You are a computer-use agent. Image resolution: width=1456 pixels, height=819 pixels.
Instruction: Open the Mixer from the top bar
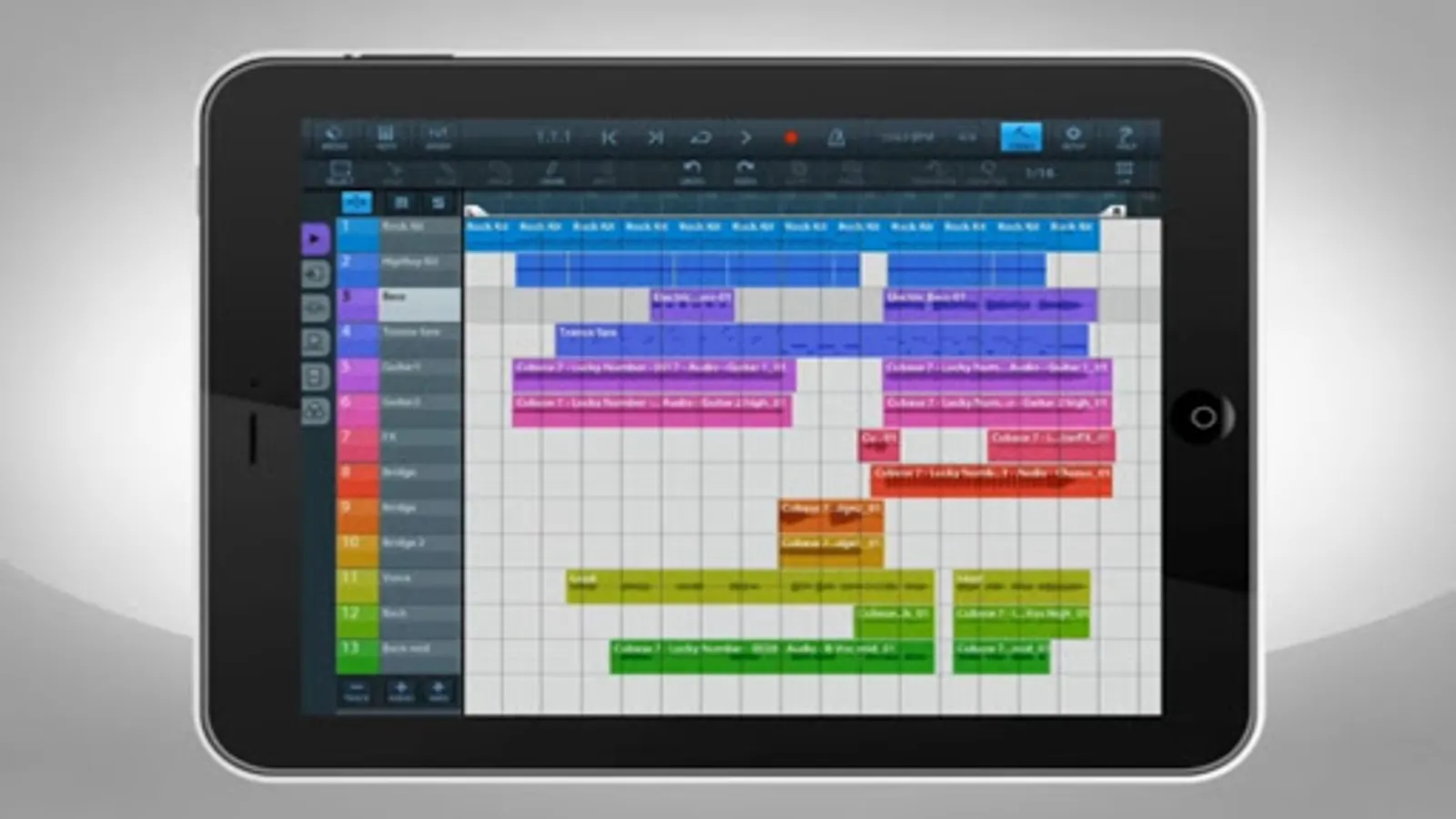pyautogui.click(x=386, y=137)
